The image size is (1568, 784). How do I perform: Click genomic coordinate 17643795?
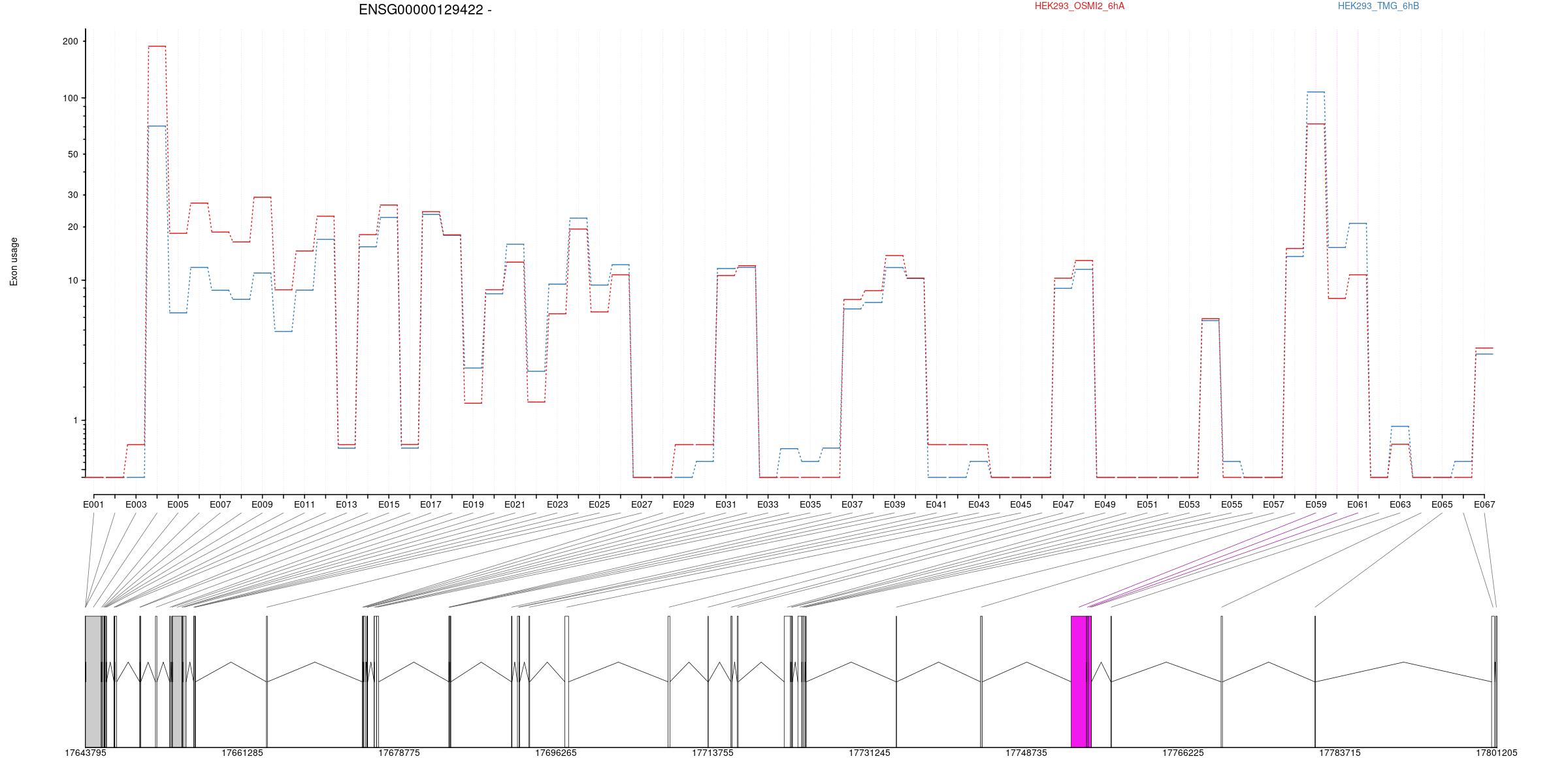pos(86,753)
